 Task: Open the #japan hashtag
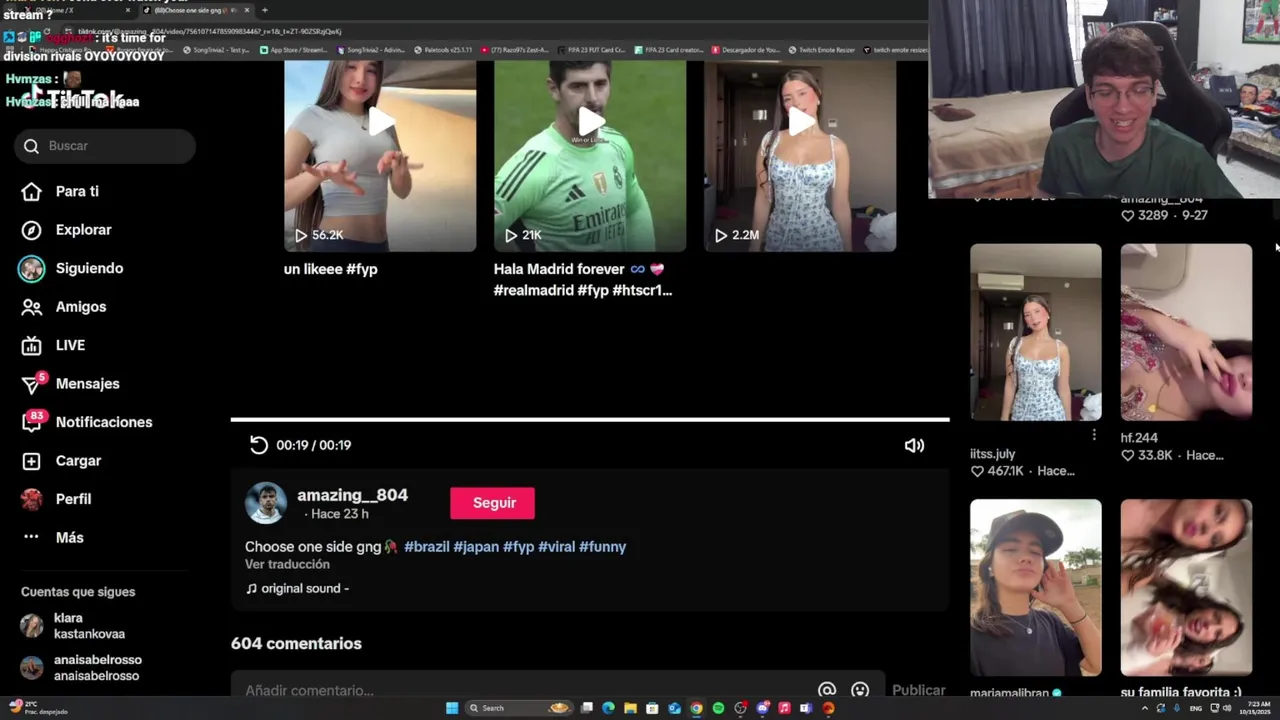click(476, 547)
